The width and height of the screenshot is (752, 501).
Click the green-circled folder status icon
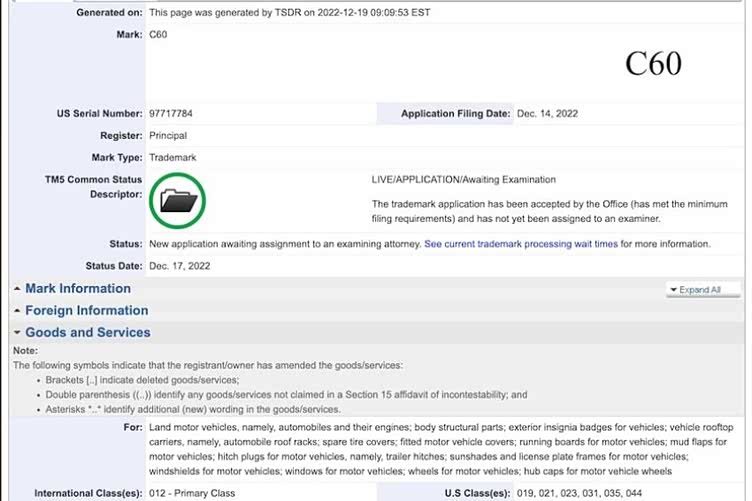[179, 201]
